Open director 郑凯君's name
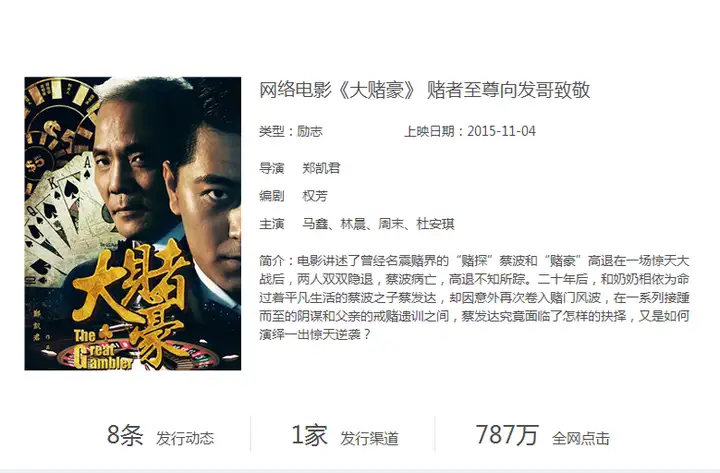This screenshot has width=720, height=473. [321, 168]
